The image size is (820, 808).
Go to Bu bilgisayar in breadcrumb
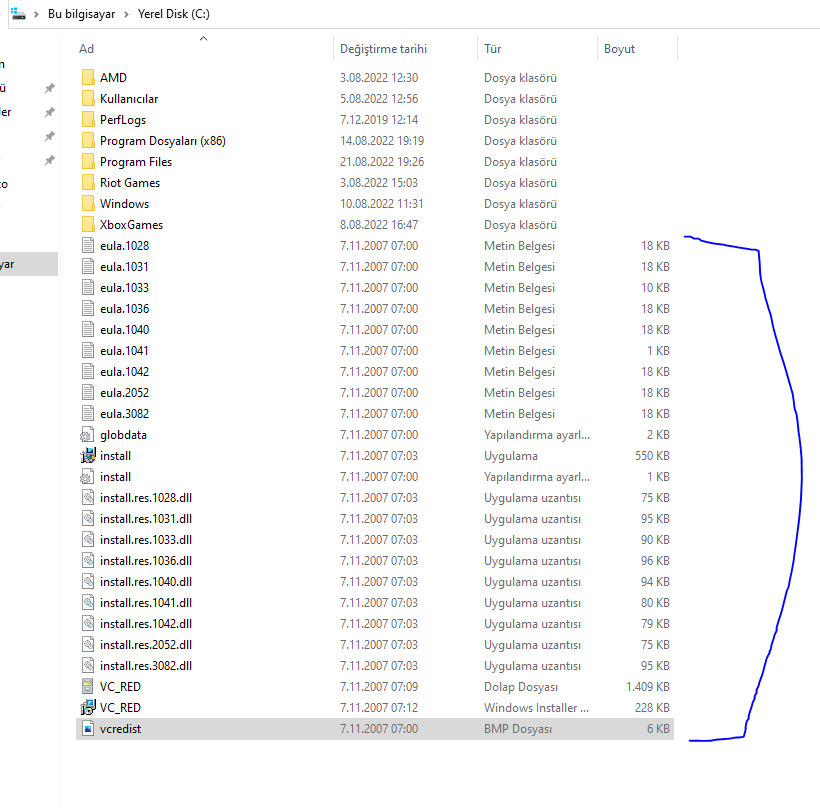82,14
